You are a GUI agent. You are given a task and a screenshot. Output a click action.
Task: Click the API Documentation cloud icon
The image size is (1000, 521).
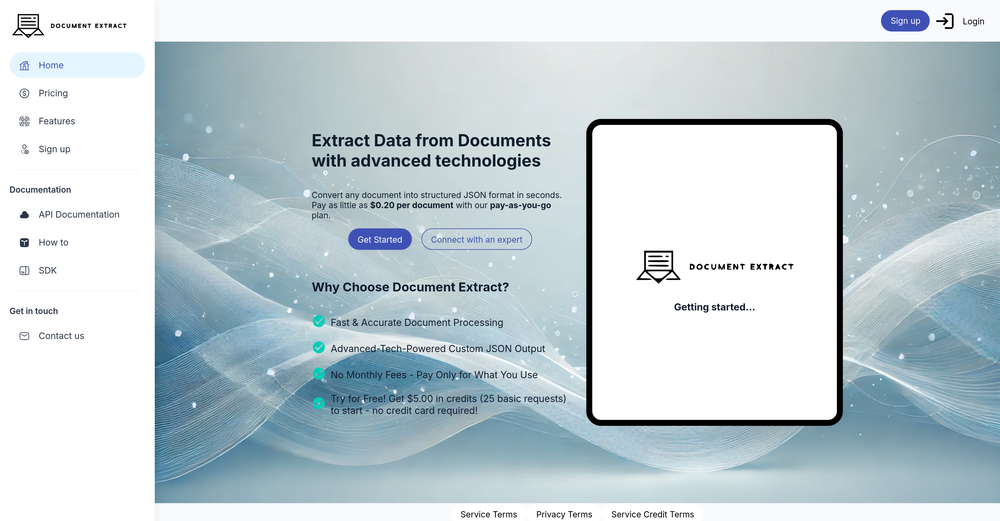[24, 215]
